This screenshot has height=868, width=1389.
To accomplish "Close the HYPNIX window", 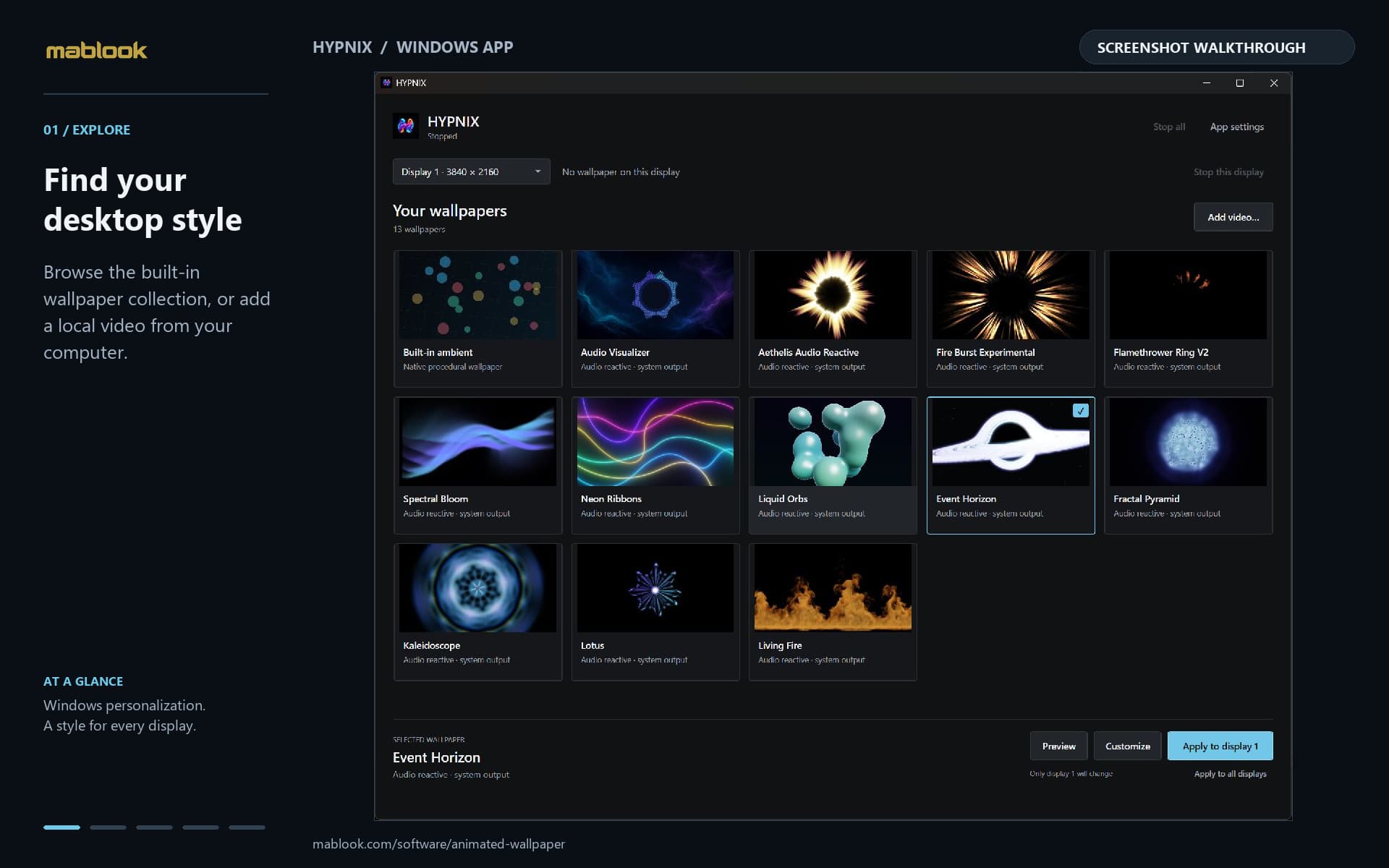I will [x=1273, y=83].
